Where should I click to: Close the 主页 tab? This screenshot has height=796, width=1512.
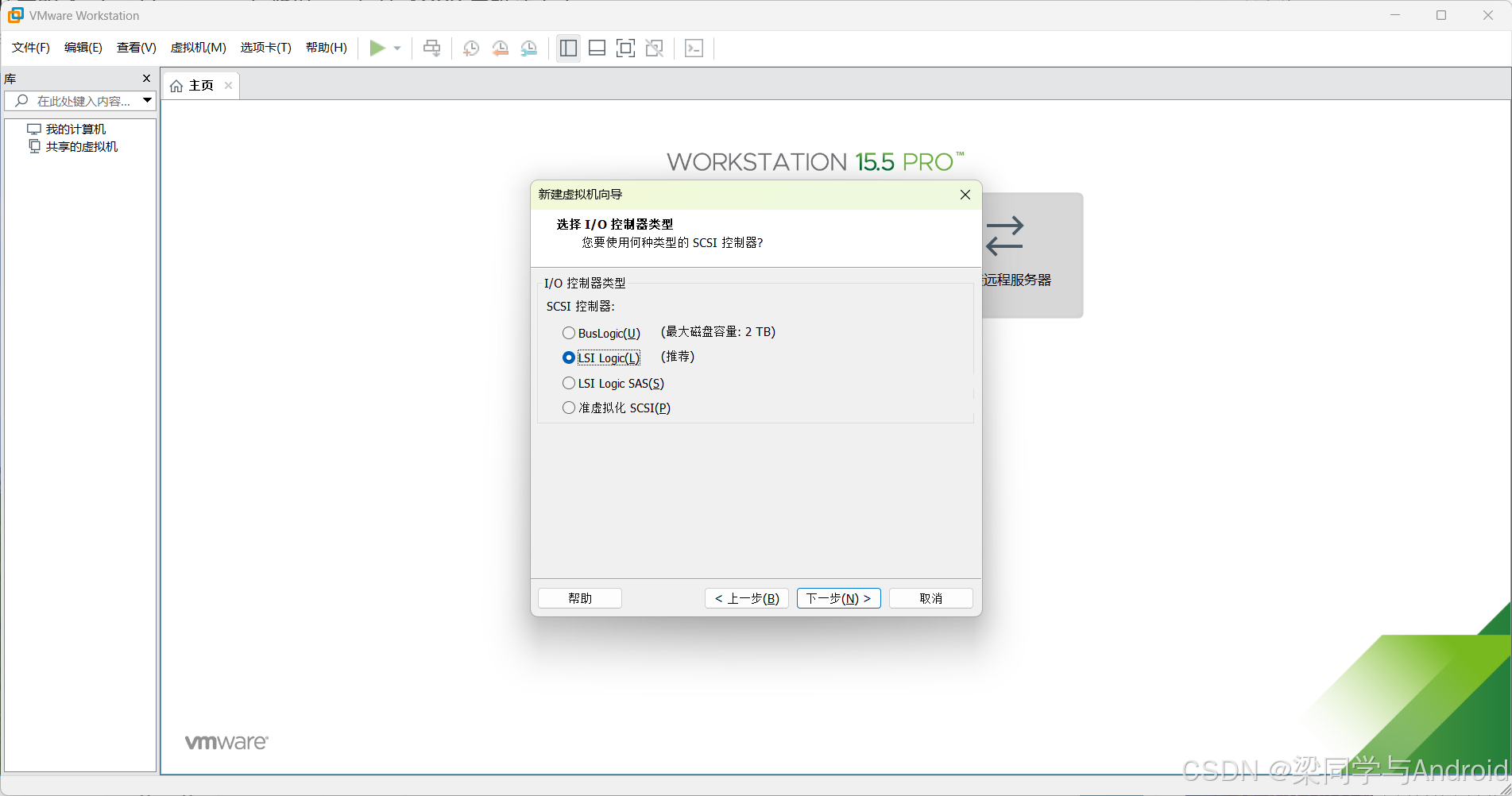[x=228, y=86]
